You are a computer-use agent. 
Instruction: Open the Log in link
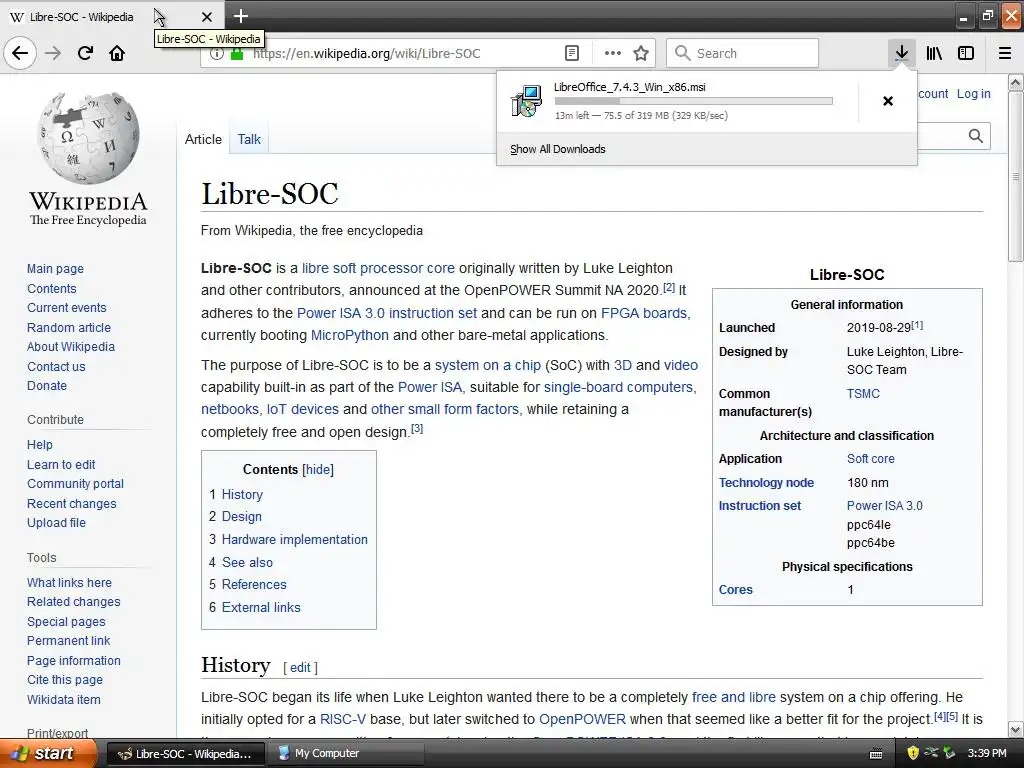tap(973, 93)
